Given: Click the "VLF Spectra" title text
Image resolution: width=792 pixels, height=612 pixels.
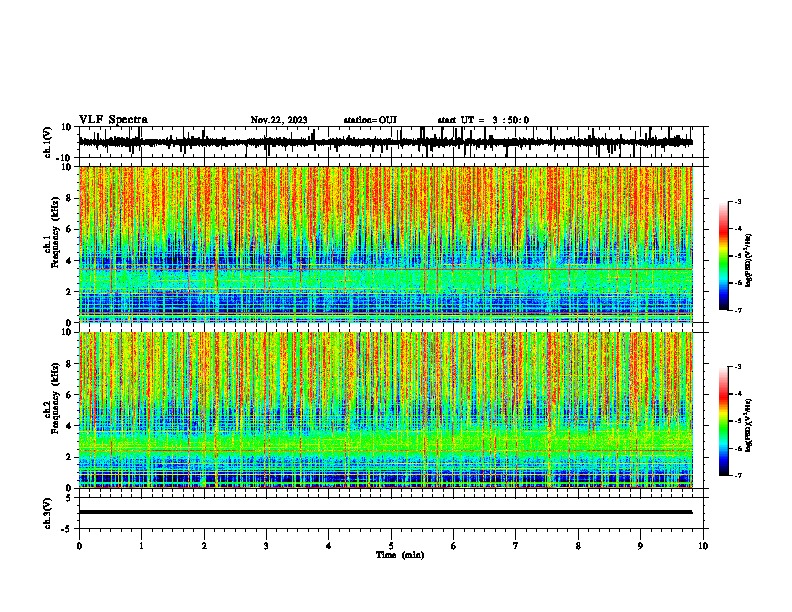Looking at the screenshot, I should coord(113,120).
